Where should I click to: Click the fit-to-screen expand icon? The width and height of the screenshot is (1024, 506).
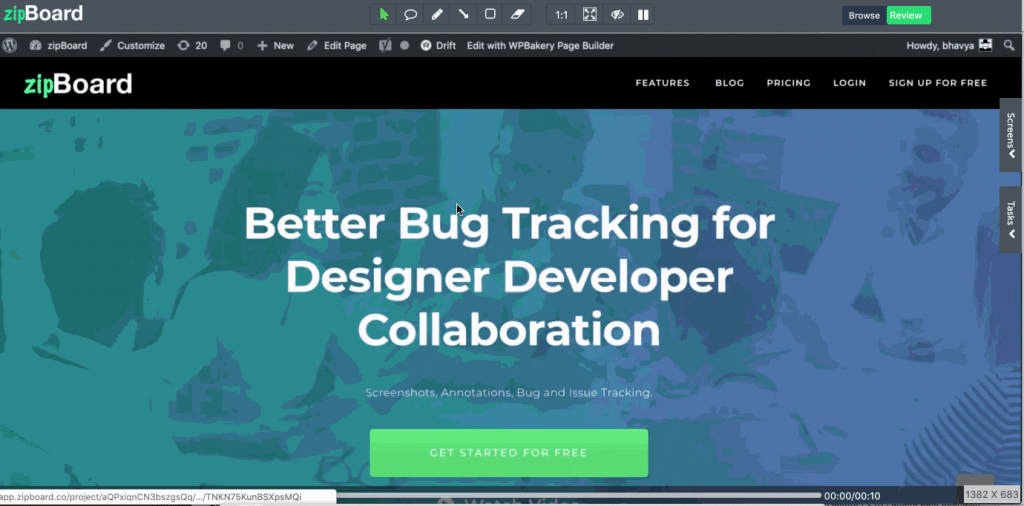590,15
